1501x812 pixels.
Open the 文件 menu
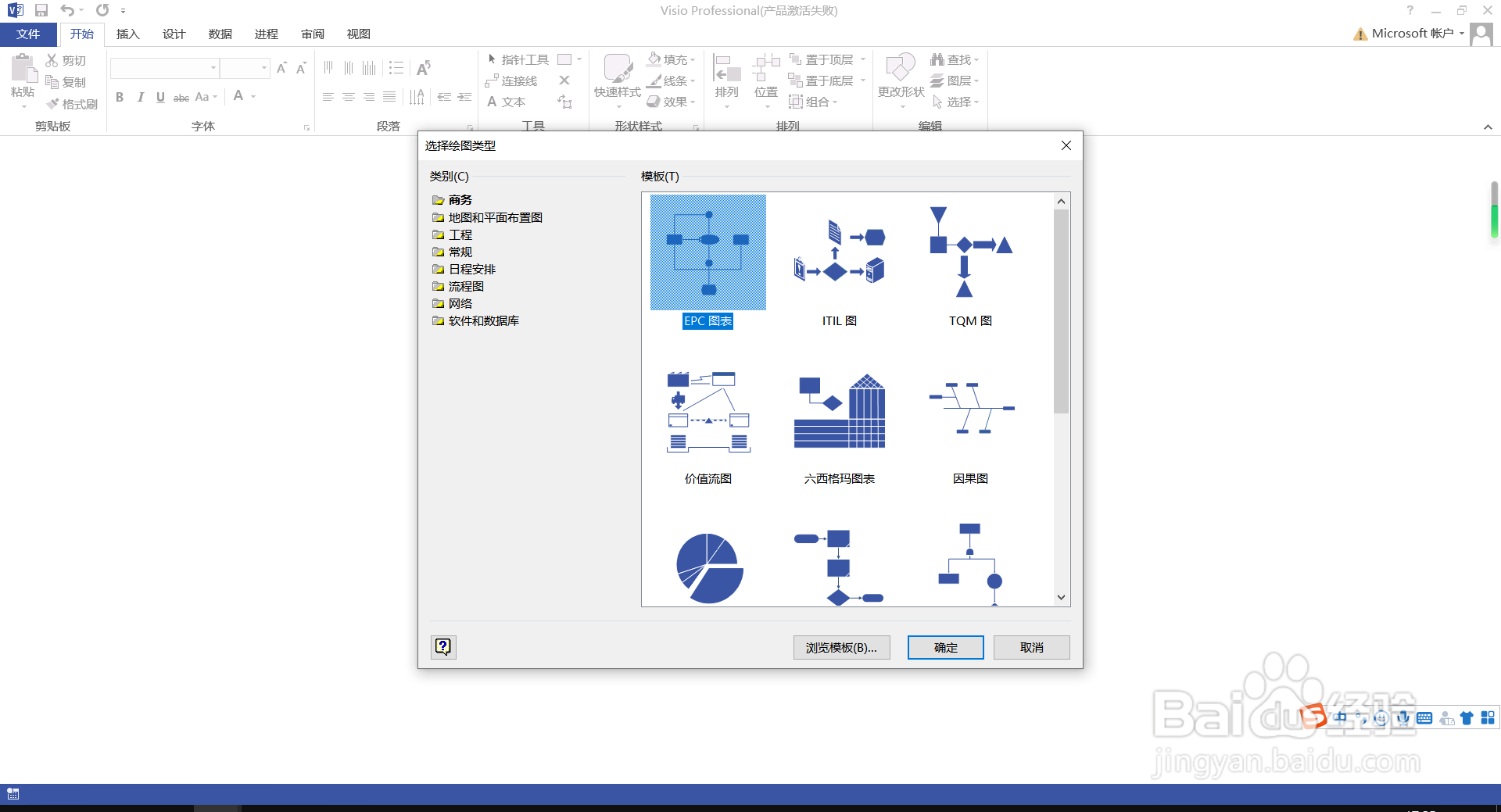(x=27, y=34)
